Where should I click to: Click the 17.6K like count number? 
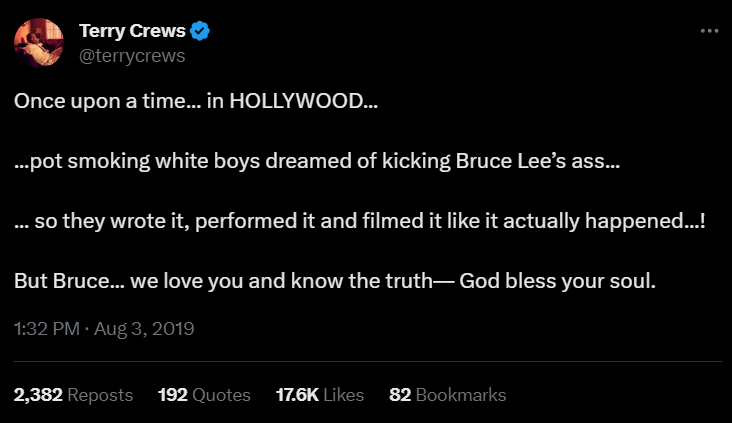tap(297, 395)
